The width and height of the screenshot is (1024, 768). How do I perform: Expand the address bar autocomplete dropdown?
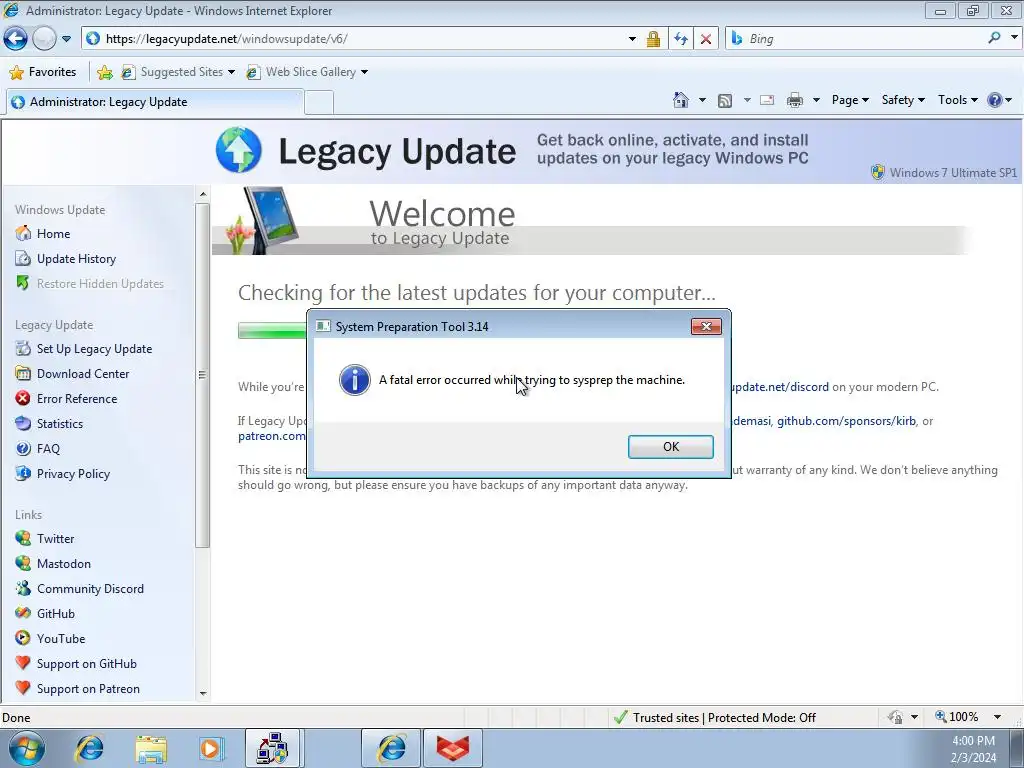click(x=632, y=39)
